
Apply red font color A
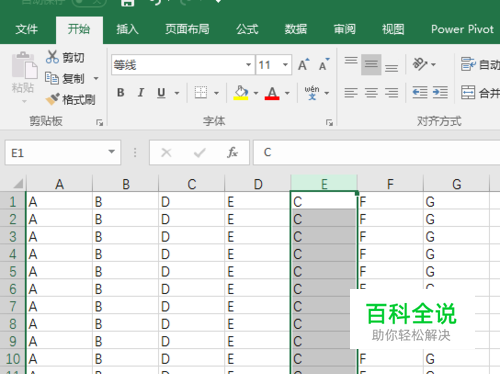point(272,92)
